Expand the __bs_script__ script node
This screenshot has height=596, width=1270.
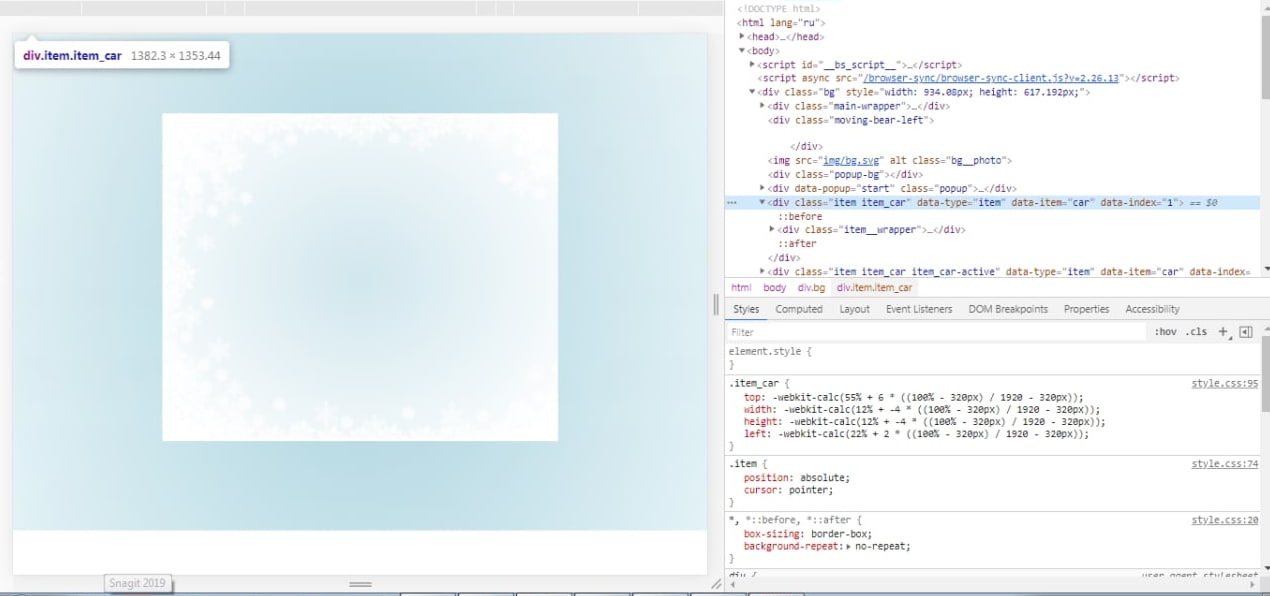(x=752, y=64)
